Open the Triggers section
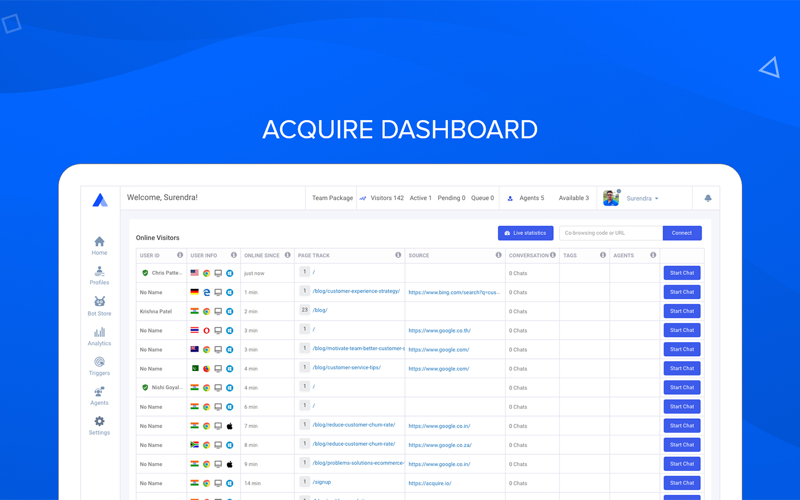Screen dimensions: 800x500 click(x=99, y=366)
